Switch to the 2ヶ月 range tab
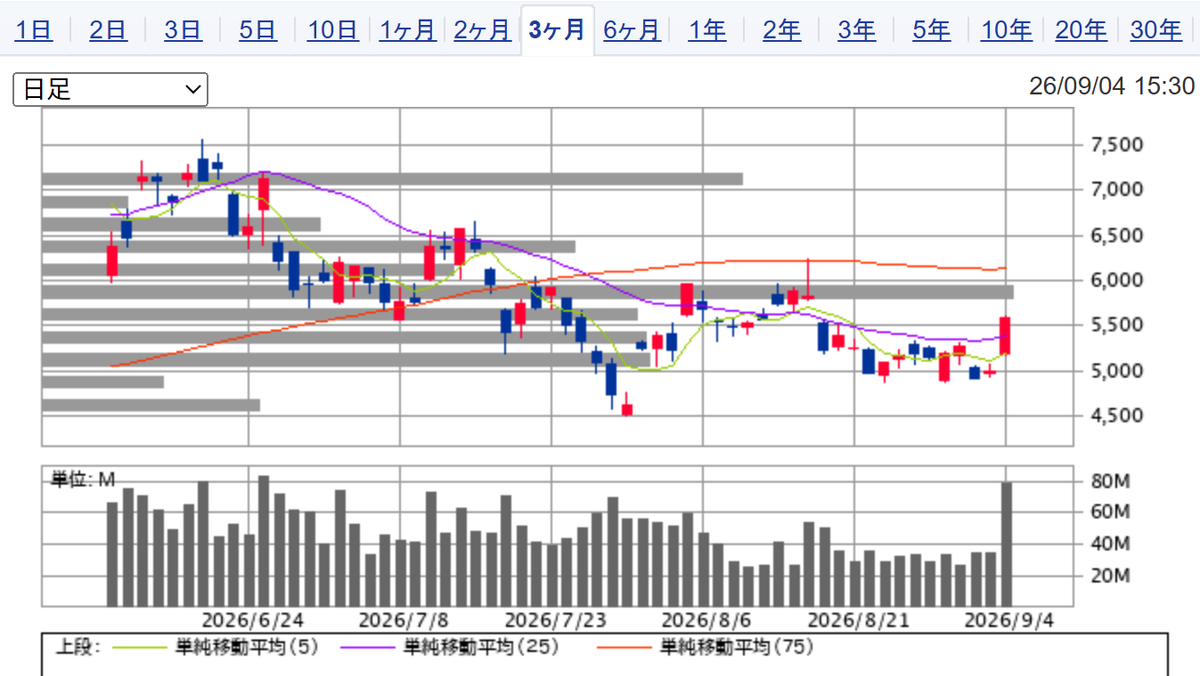Image resolution: width=1200 pixels, height=676 pixels. [482, 30]
